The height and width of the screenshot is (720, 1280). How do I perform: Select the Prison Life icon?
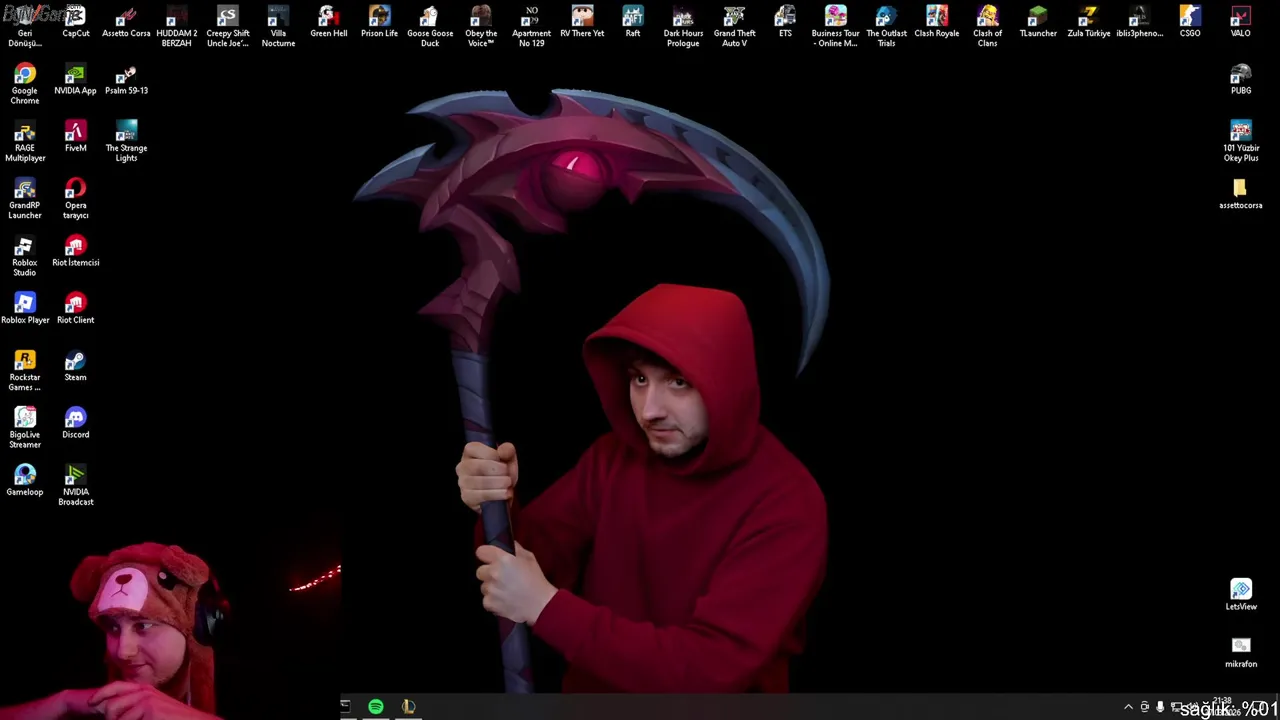(x=379, y=22)
